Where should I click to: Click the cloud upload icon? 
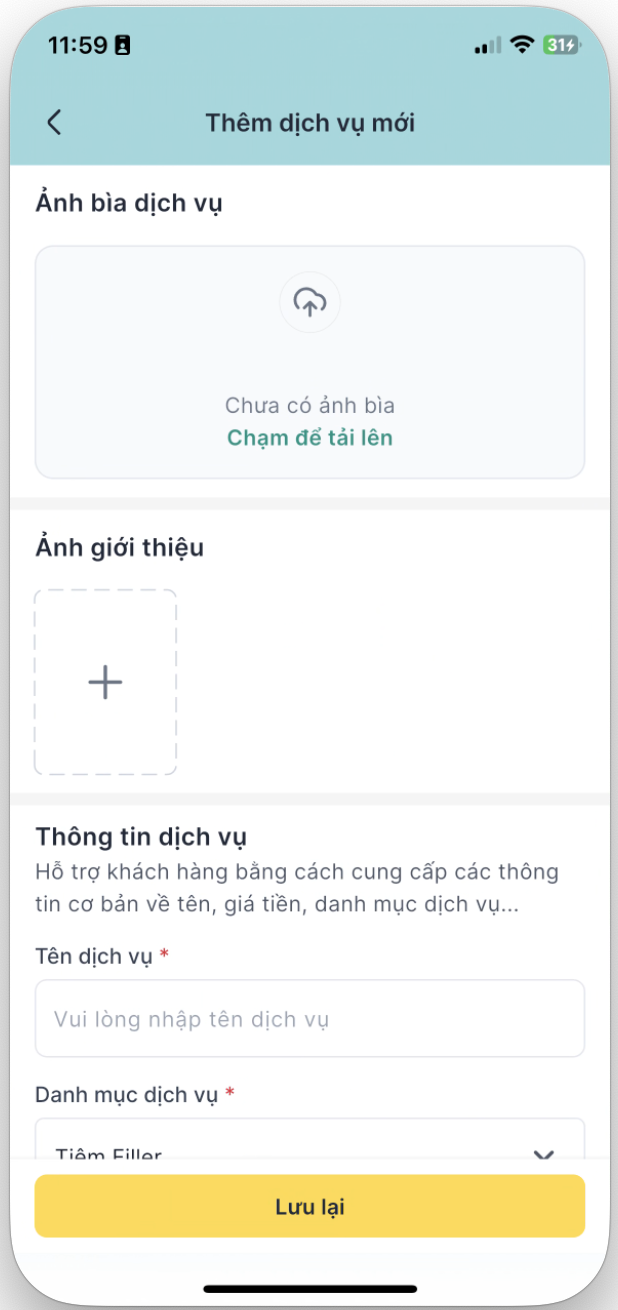coord(310,301)
